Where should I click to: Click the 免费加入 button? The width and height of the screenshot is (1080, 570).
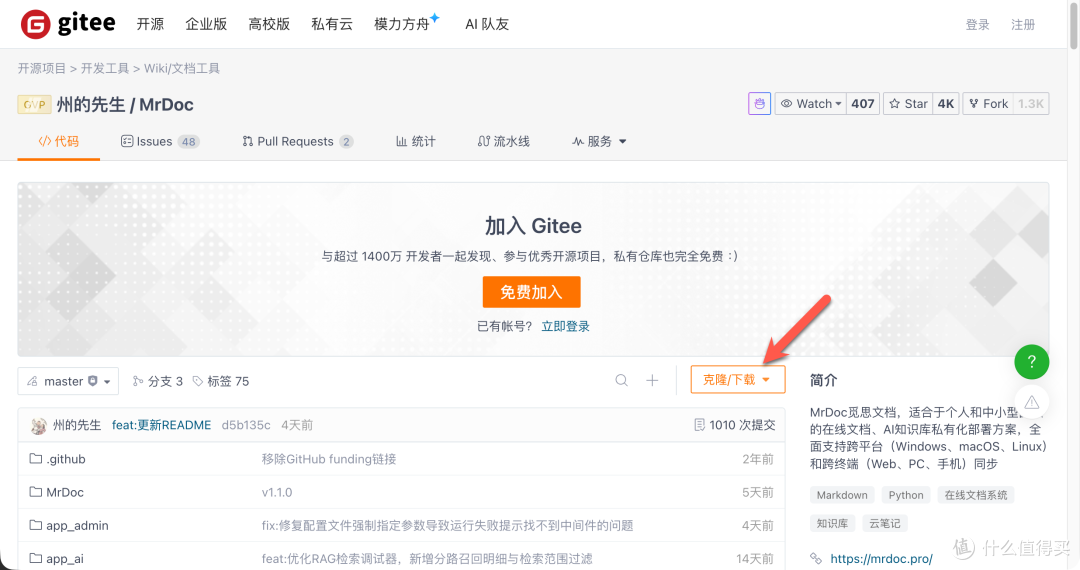click(x=531, y=292)
